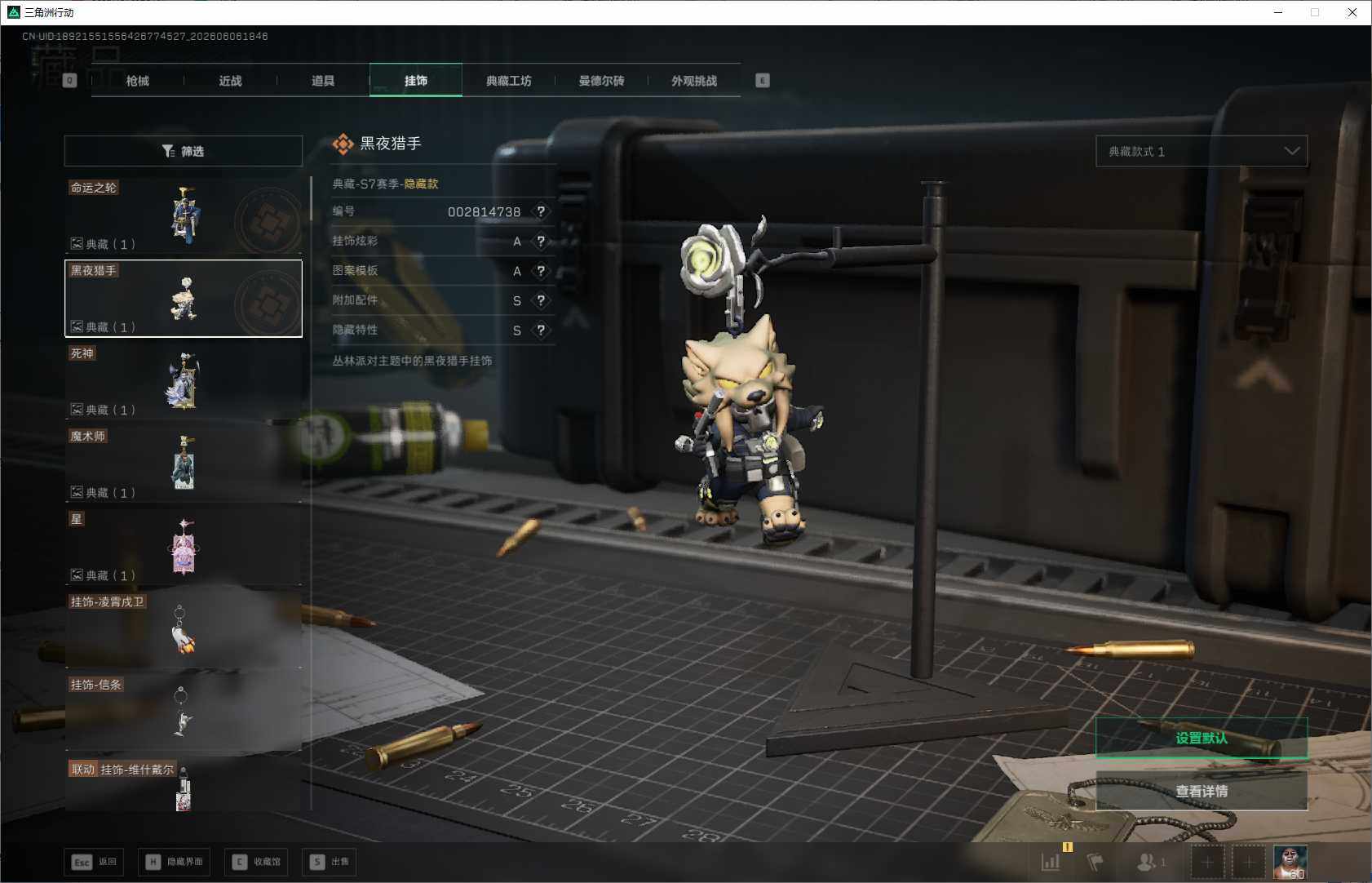Open 查看详情 details
The image size is (1372, 883).
point(1202,791)
